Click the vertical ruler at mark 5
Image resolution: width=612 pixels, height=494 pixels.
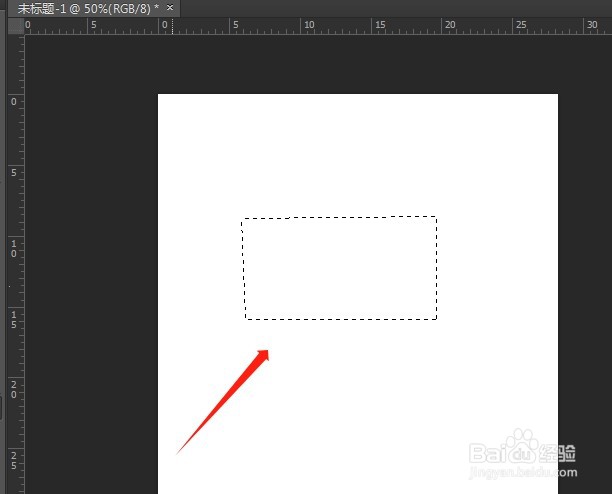[14, 172]
